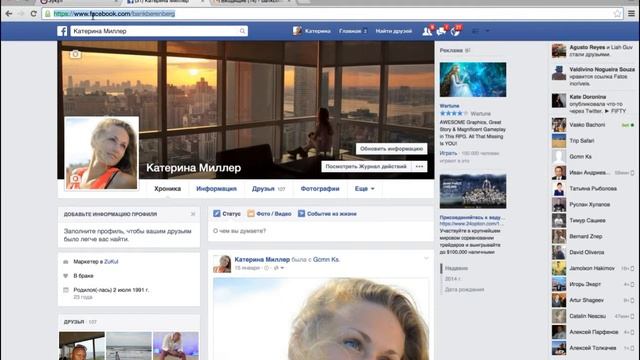Image resolution: width=640 pixels, height=360 pixels.
Task: Click the Wartune ad image
Action: (x=473, y=80)
